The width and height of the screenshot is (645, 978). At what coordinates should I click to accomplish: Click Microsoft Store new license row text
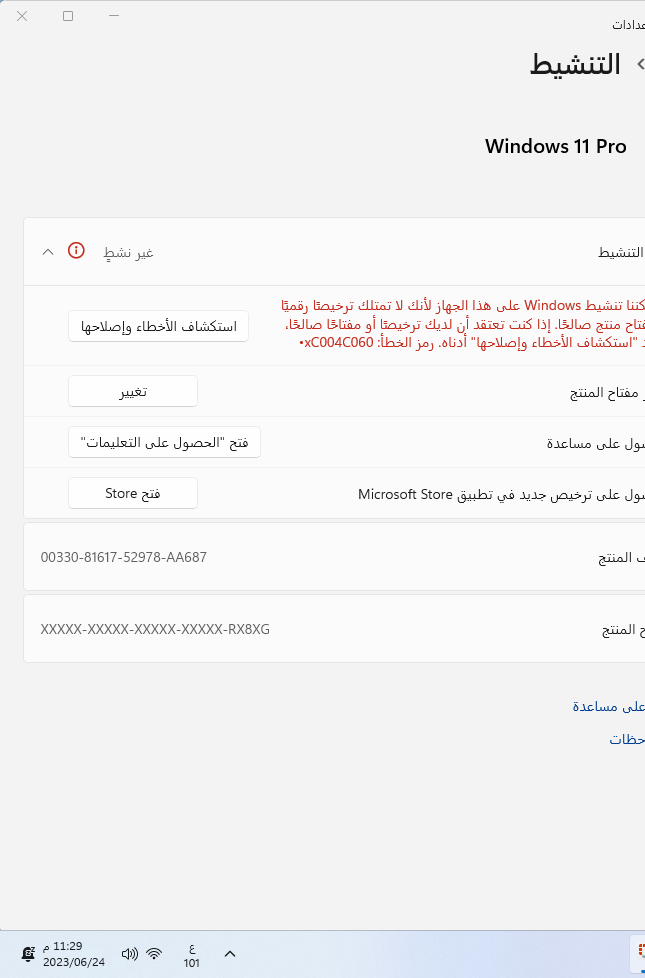(502, 494)
